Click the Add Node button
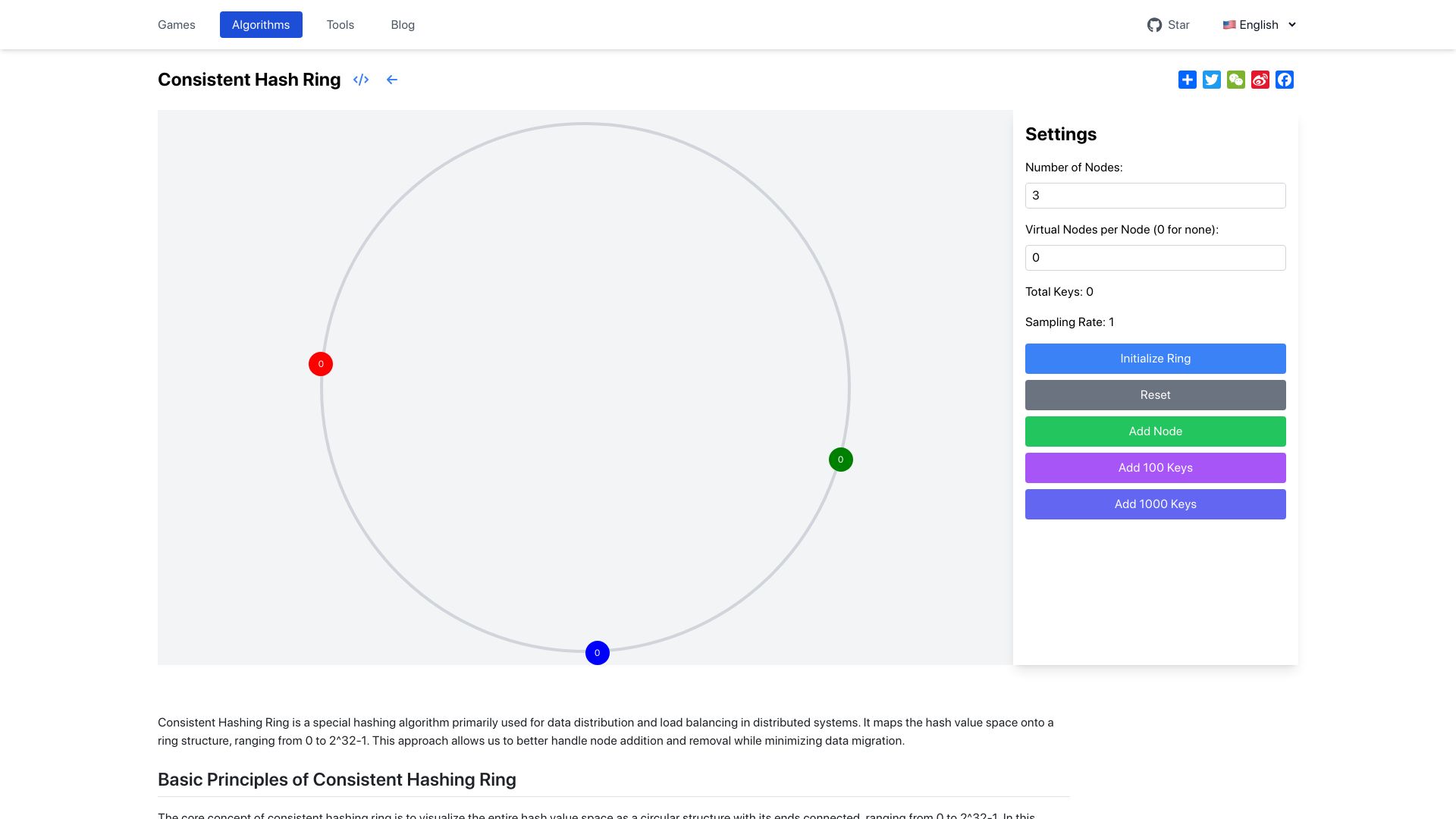The image size is (1456, 819). coord(1156,431)
